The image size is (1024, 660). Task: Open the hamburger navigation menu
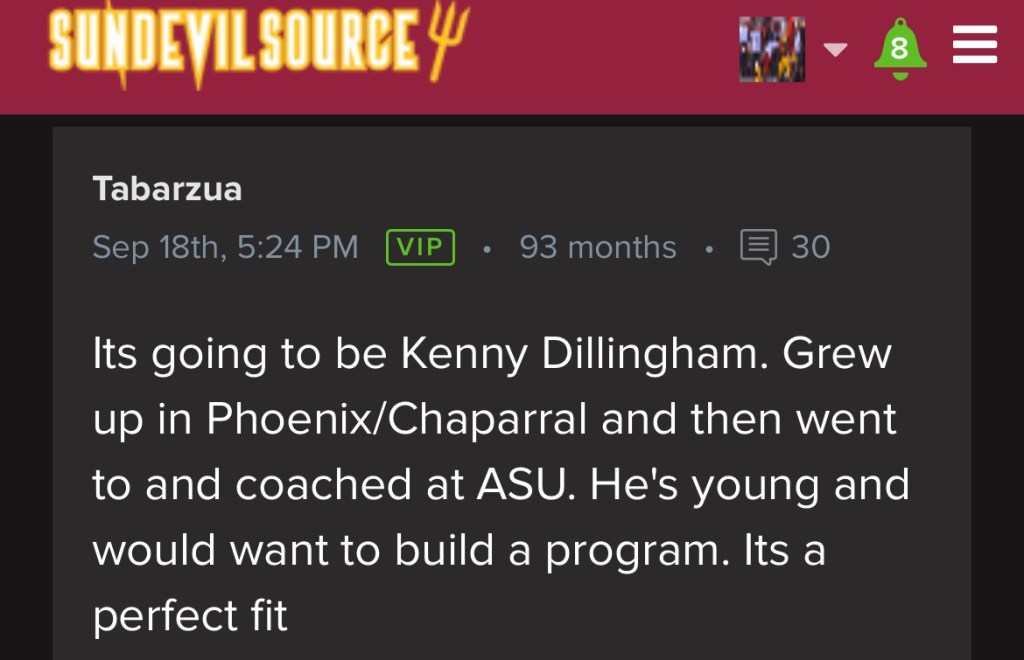click(x=974, y=46)
